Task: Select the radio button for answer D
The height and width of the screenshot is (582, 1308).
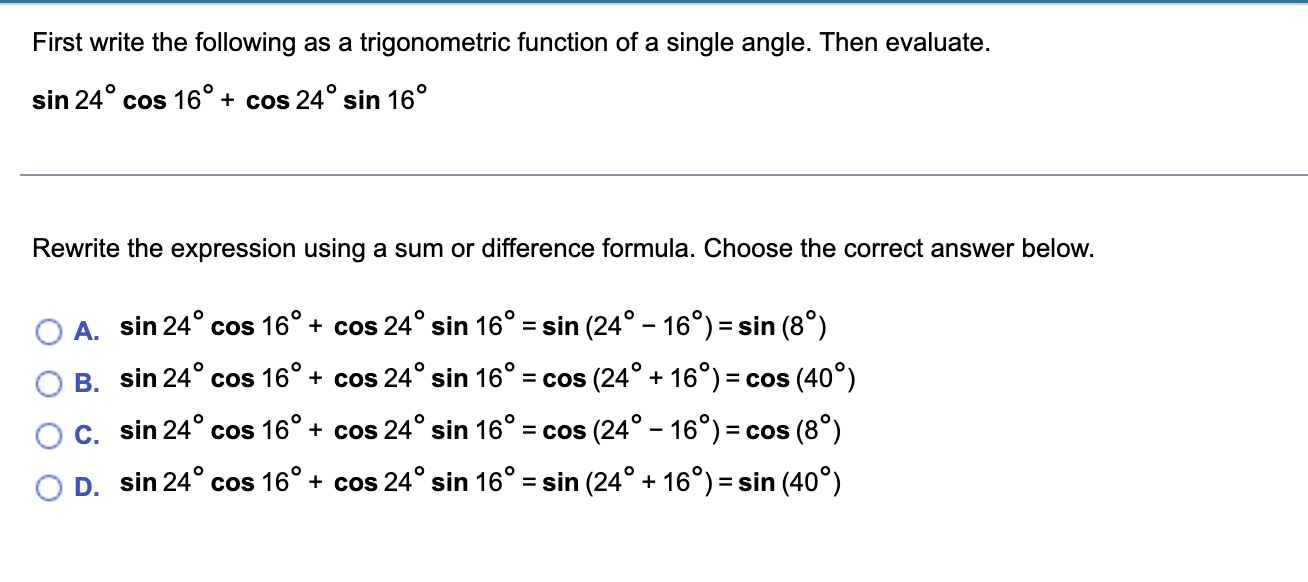Action: tap(48, 486)
